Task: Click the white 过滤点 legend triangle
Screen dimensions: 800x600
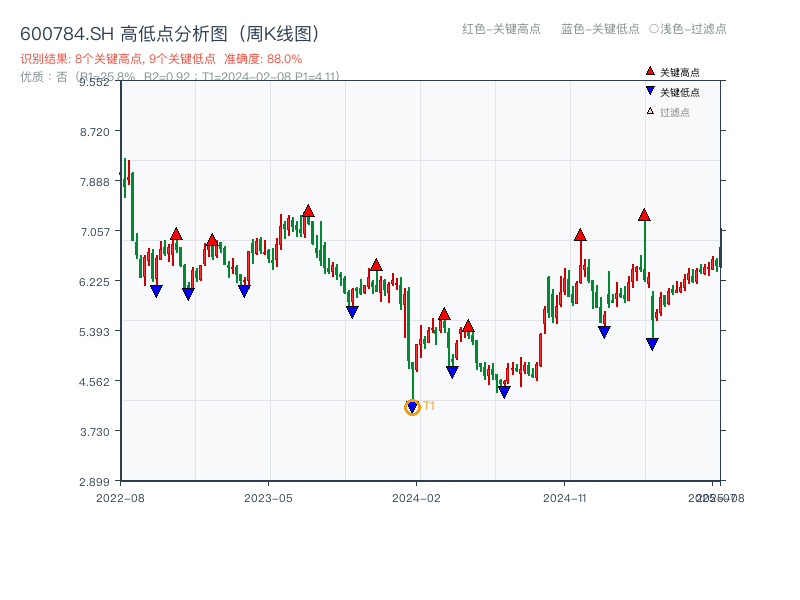Action: [650, 111]
